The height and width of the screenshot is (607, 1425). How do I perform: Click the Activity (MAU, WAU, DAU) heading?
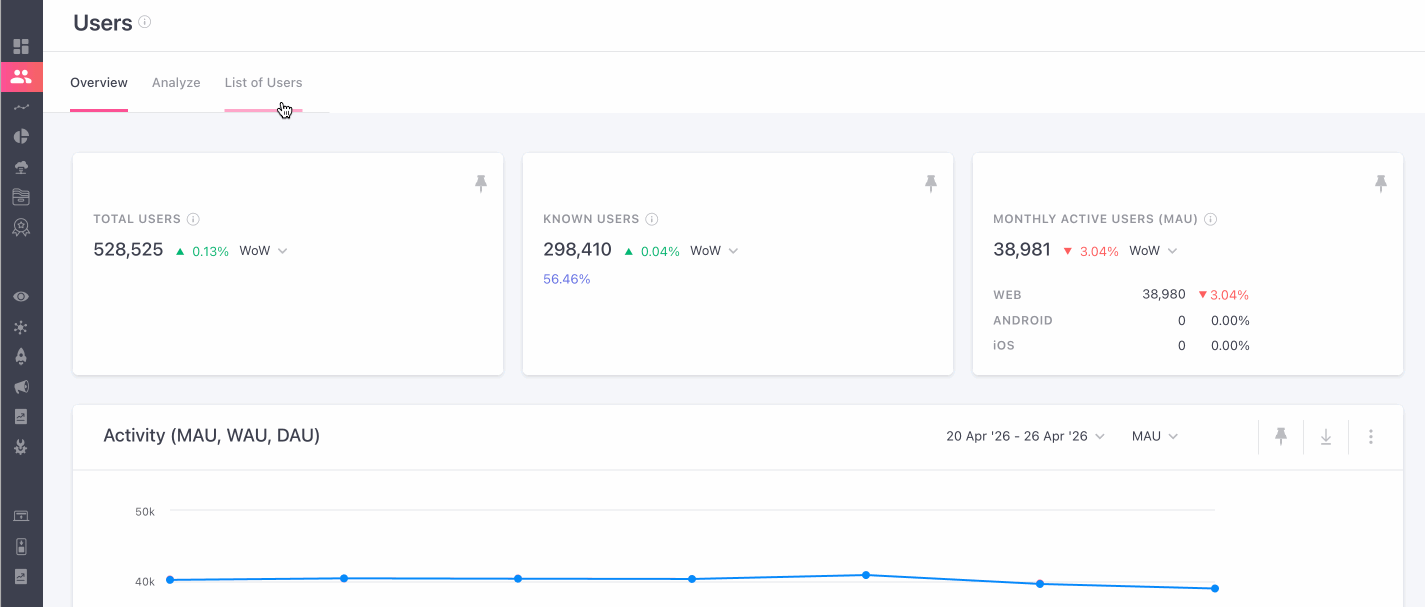(212, 436)
